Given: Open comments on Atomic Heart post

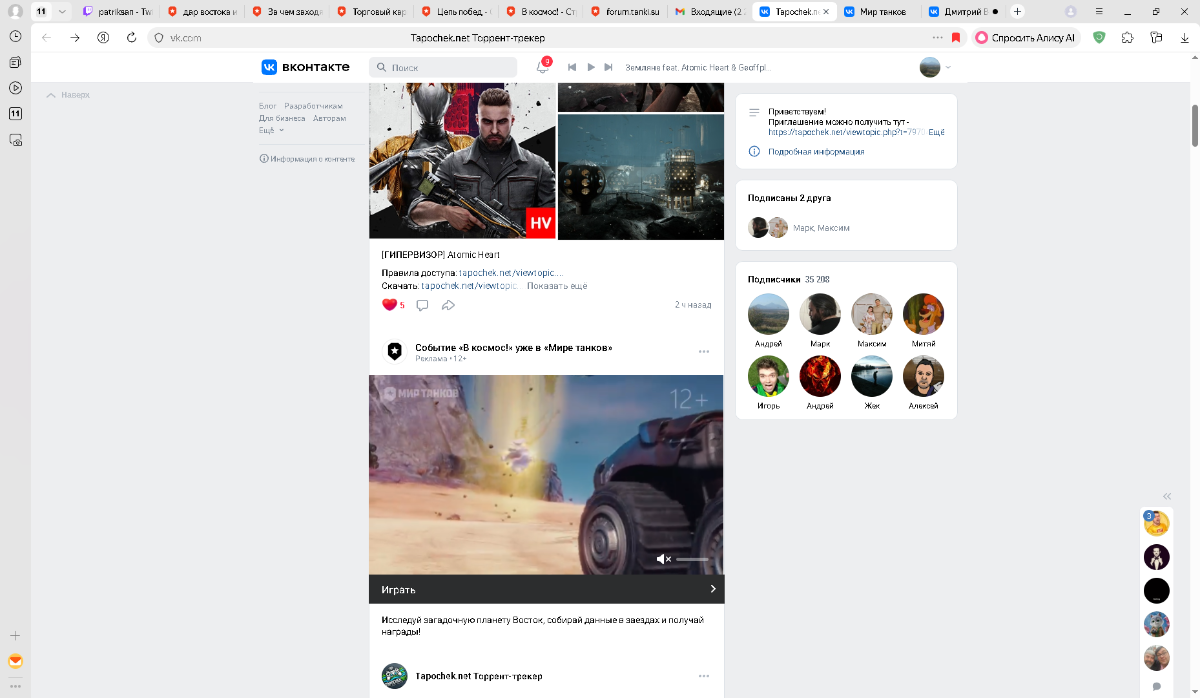Looking at the screenshot, I should tap(422, 305).
